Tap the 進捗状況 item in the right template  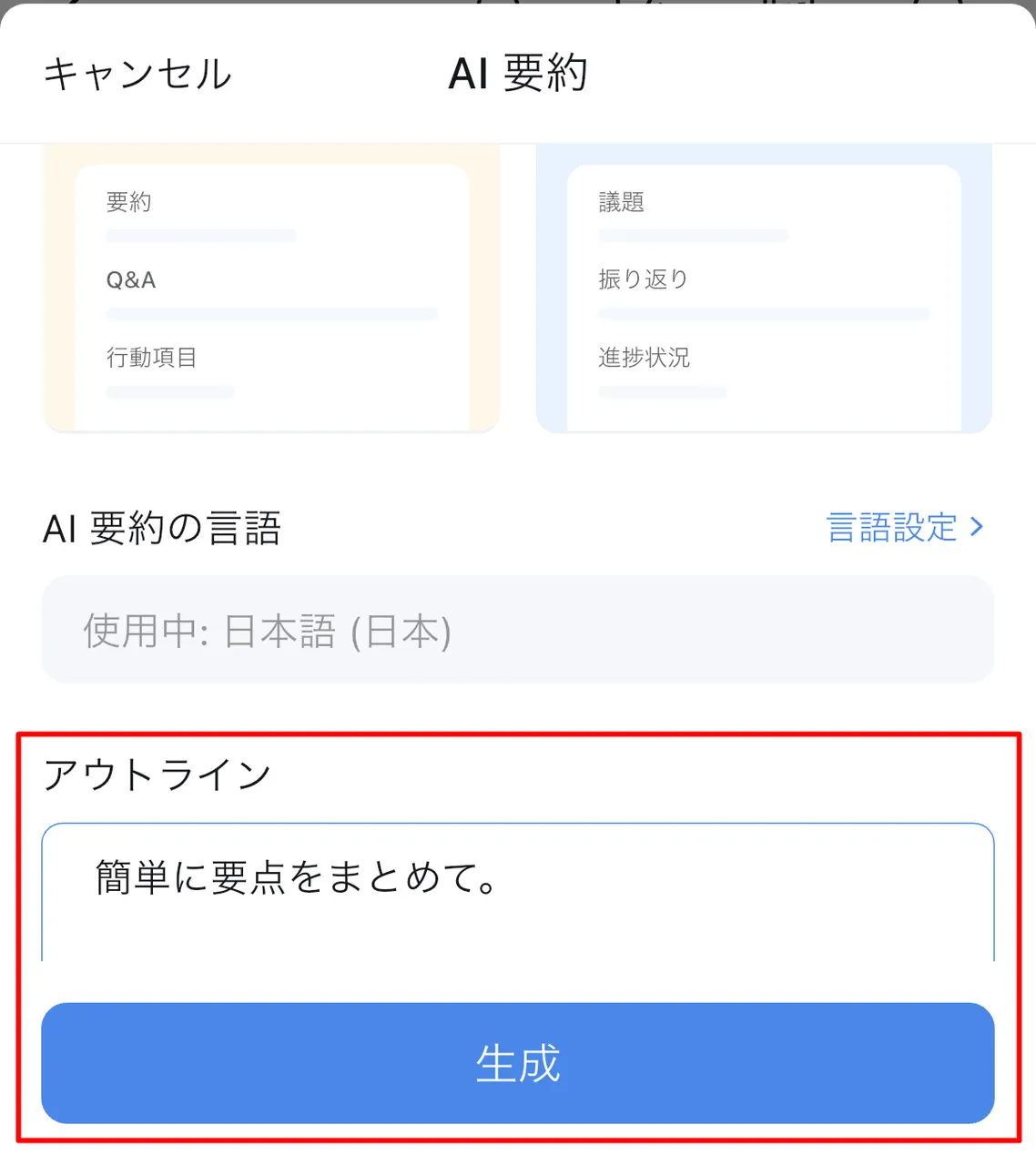point(645,357)
